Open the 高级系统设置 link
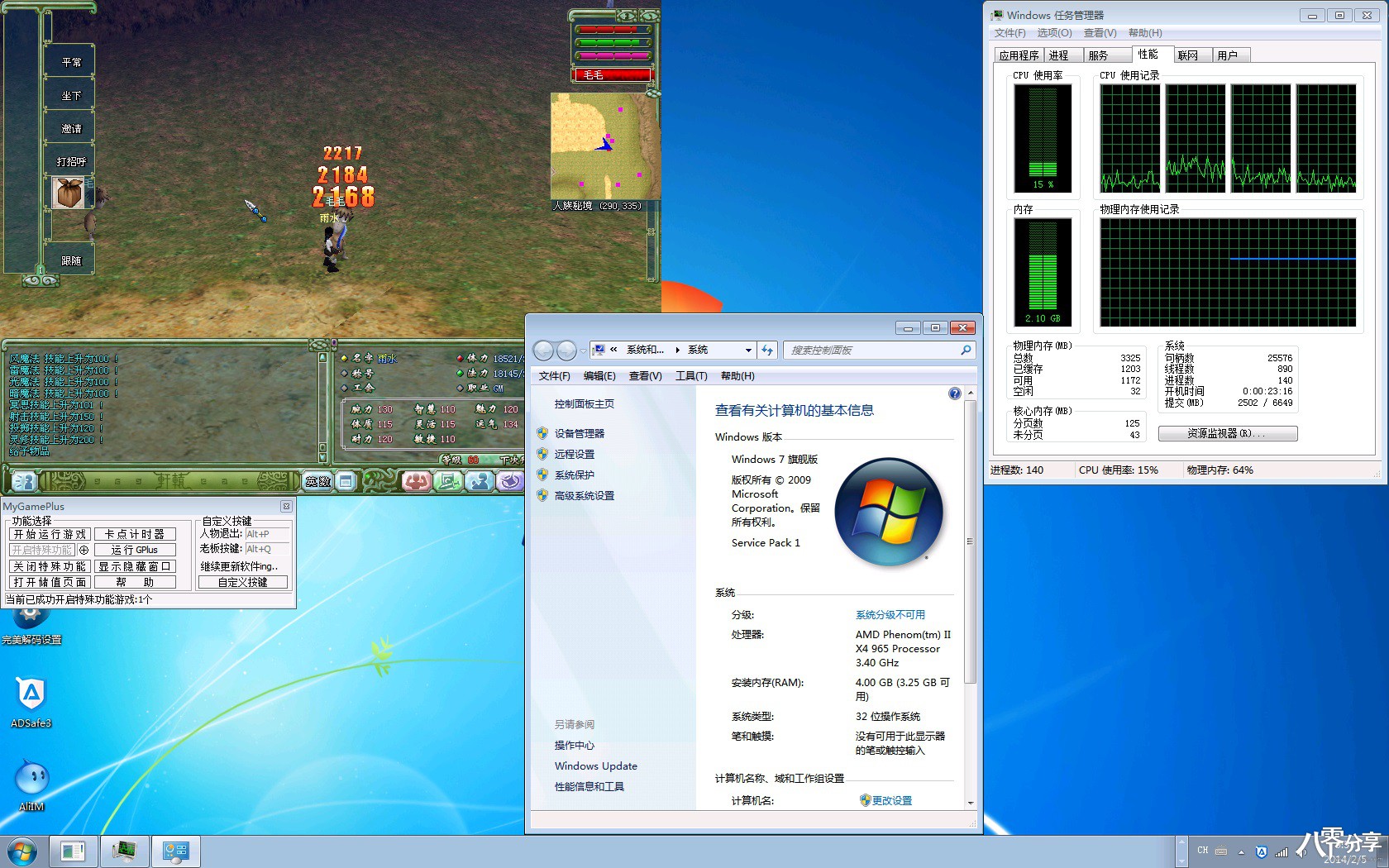Image resolution: width=1389 pixels, height=868 pixels. [585, 496]
